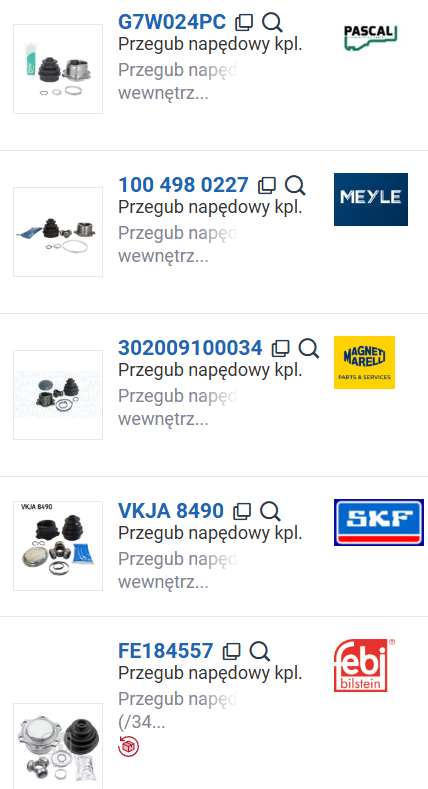Screen dimensions: 428x789
Task: Click magnifier icon beside 302009100034
Action: [x=308, y=348]
